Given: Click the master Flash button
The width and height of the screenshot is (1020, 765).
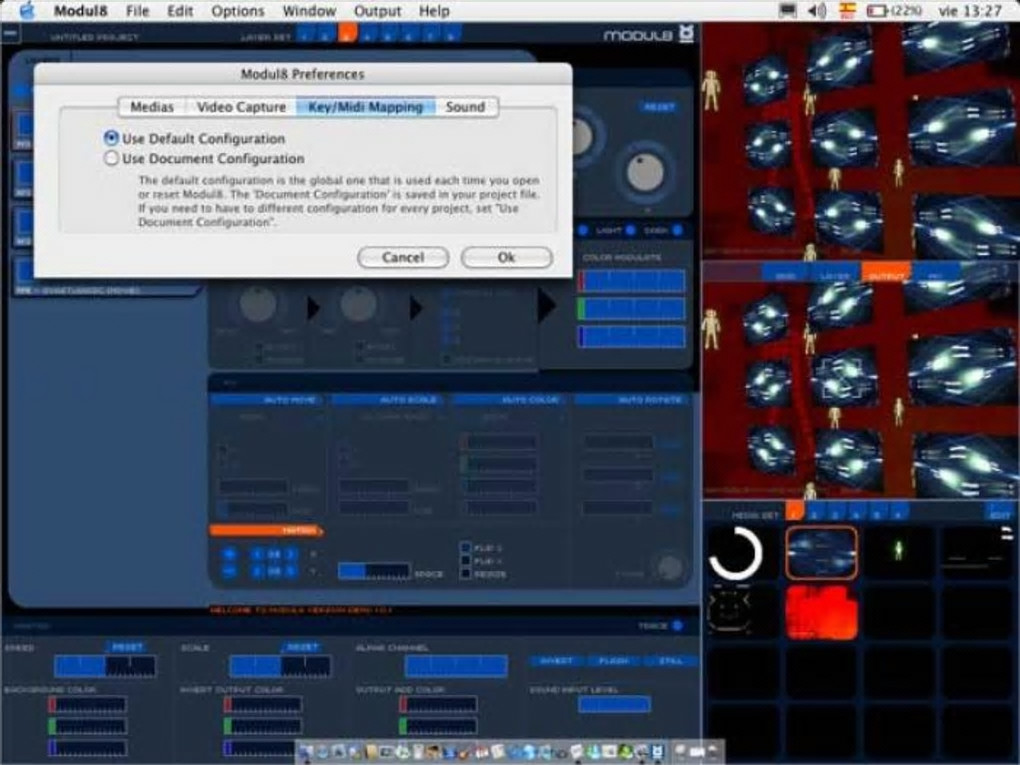Looking at the screenshot, I should coord(613,661).
